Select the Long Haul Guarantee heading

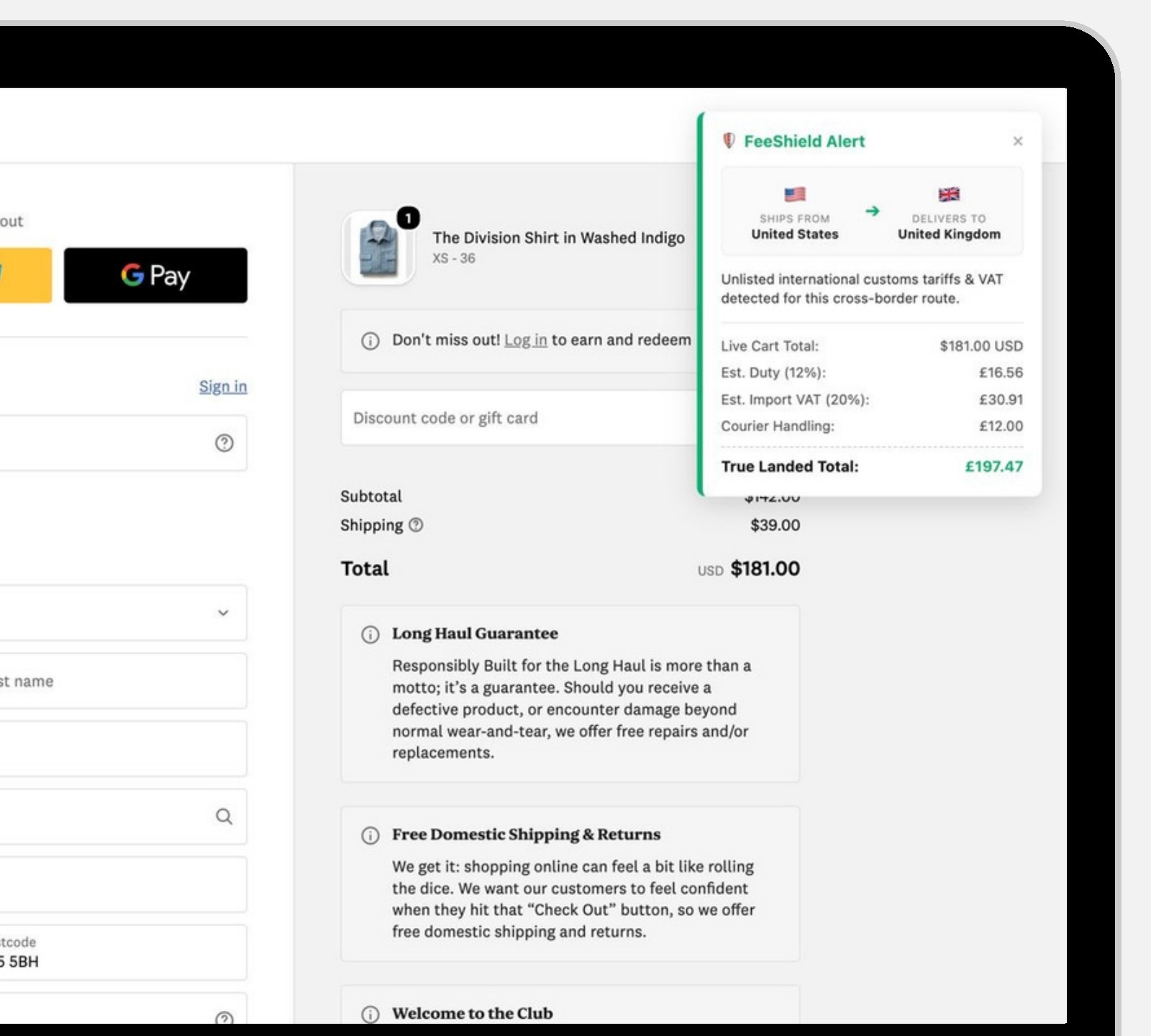[x=475, y=634]
